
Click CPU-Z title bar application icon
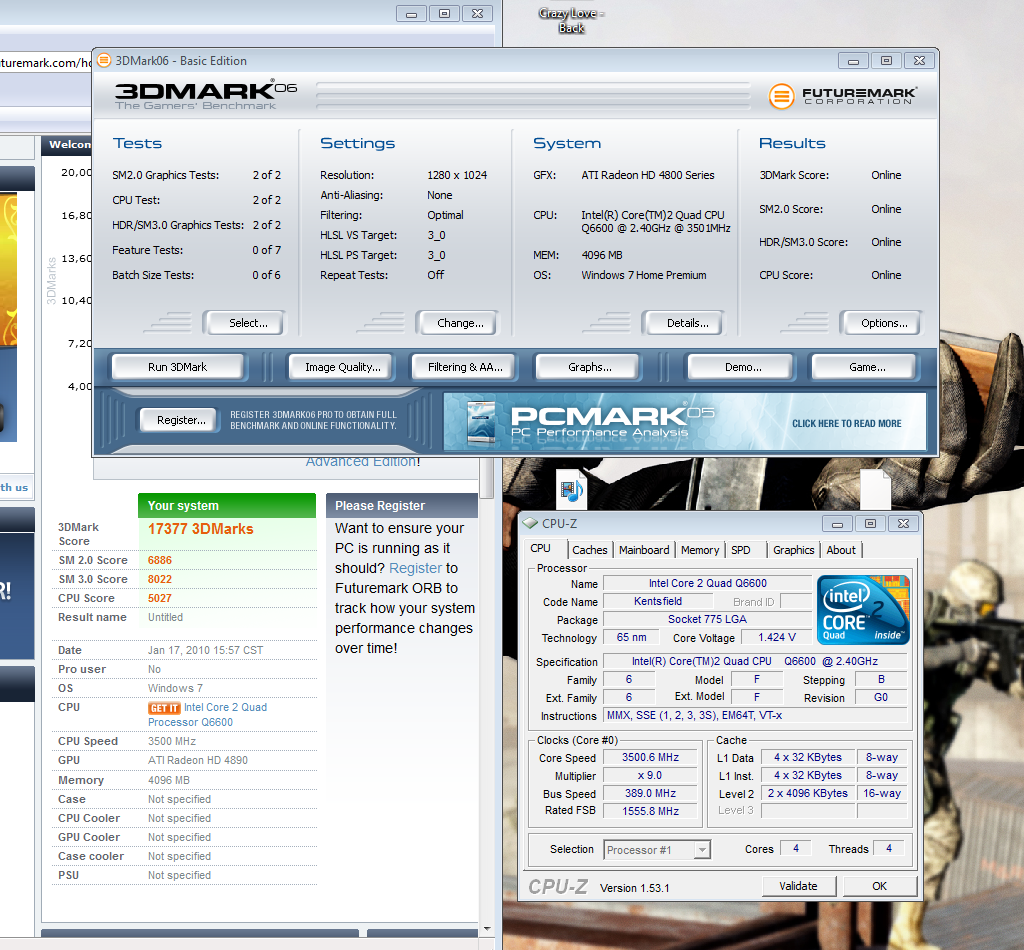(x=530, y=524)
